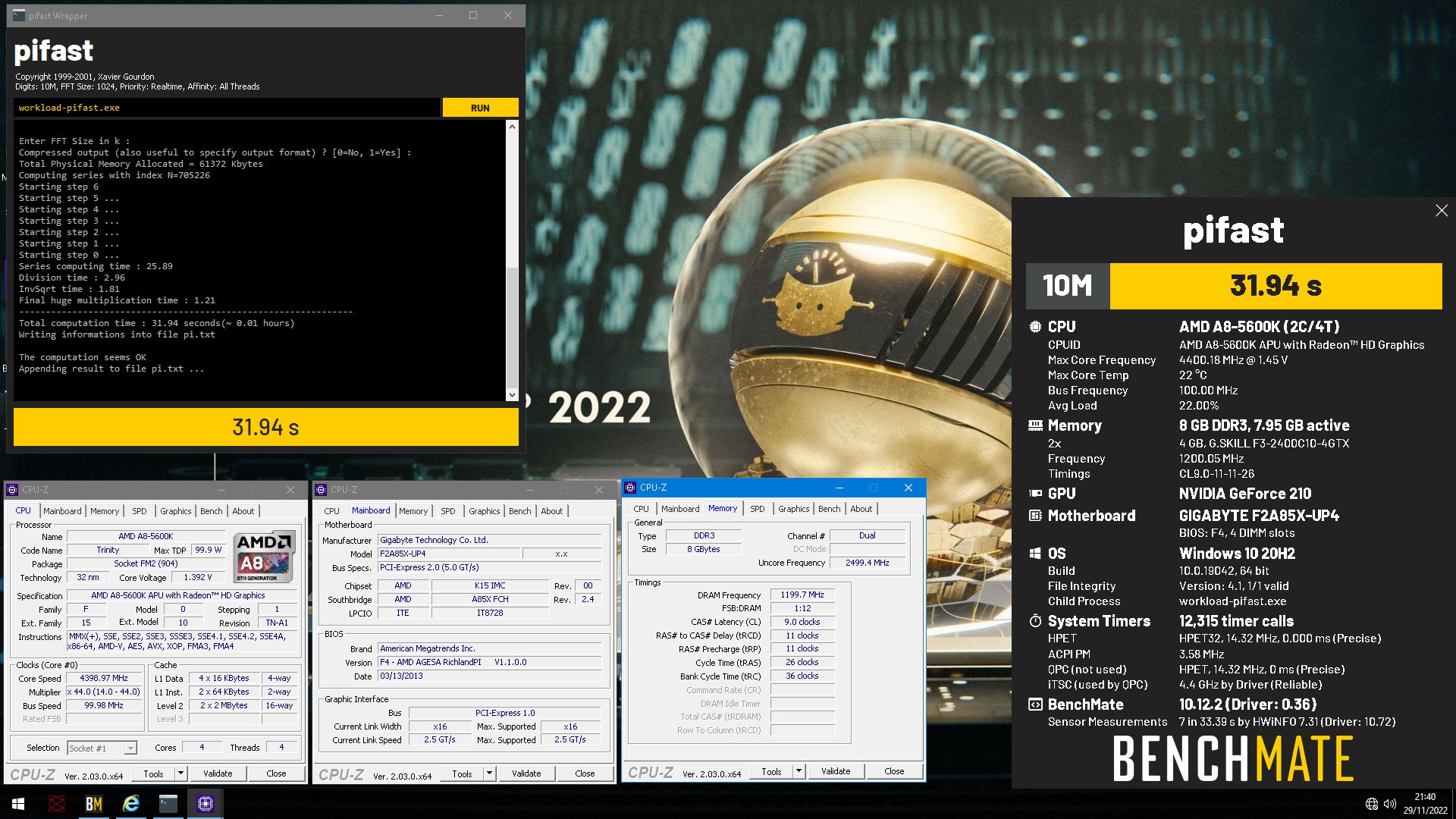
Task: Click the System Timers stopwatch icon
Action: tap(1035, 621)
